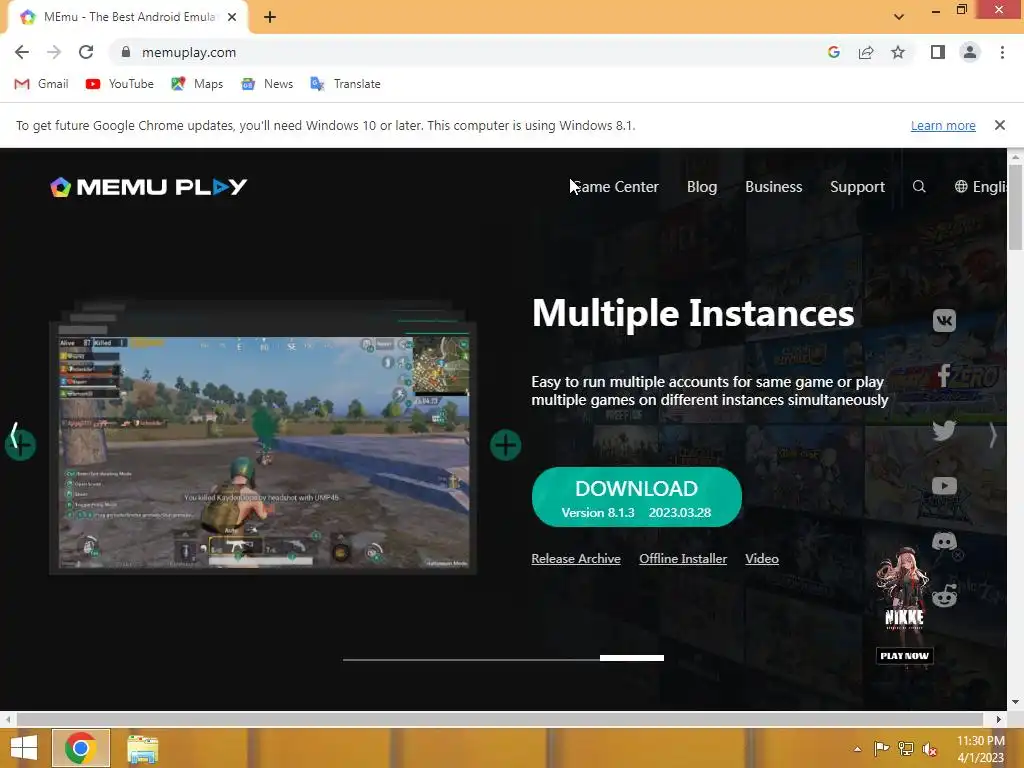Click the horizontal page scrollbar
Screen dimensions: 1024x768
click(x=500, y=719)
